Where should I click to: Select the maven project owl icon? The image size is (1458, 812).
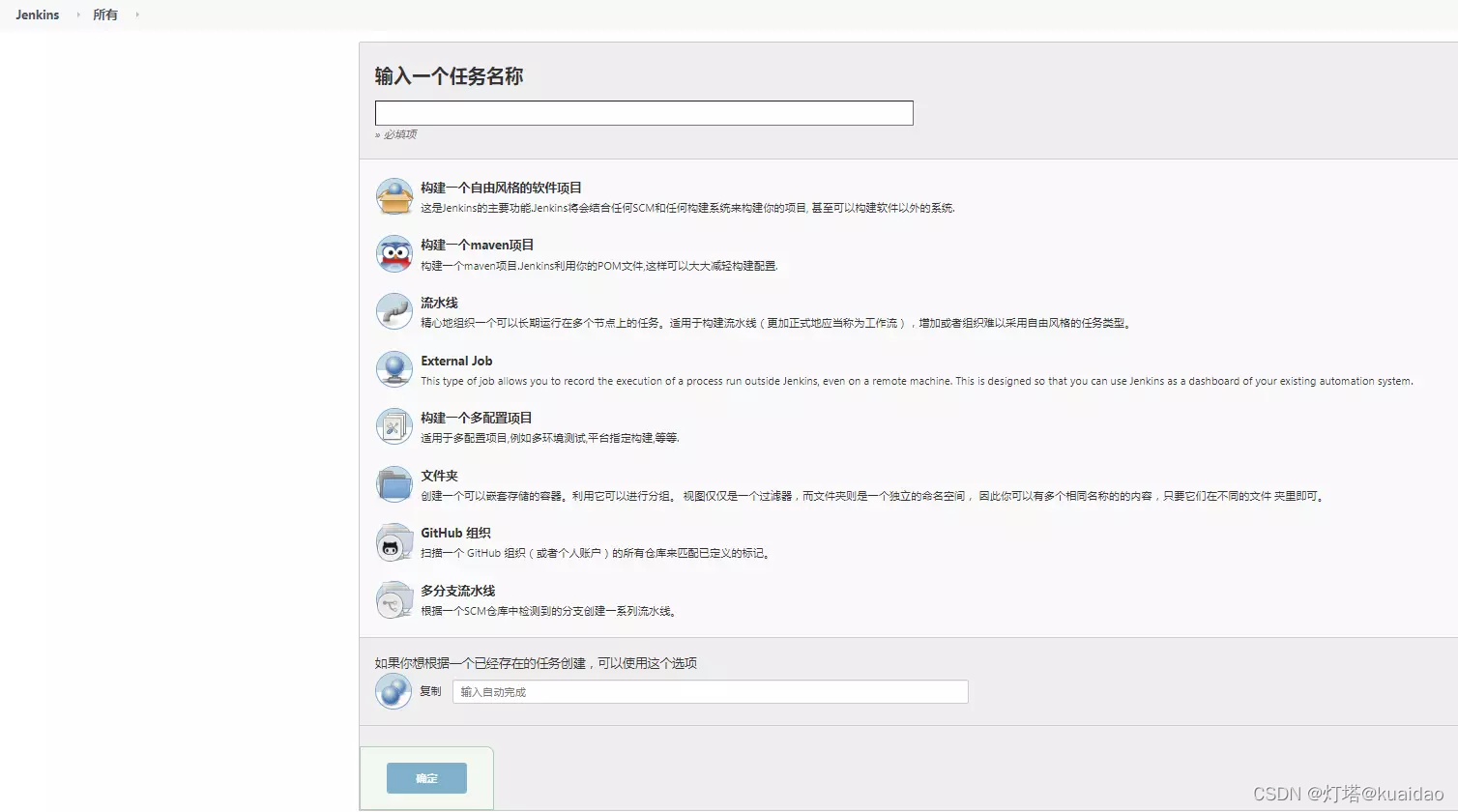tap(394, 254)
